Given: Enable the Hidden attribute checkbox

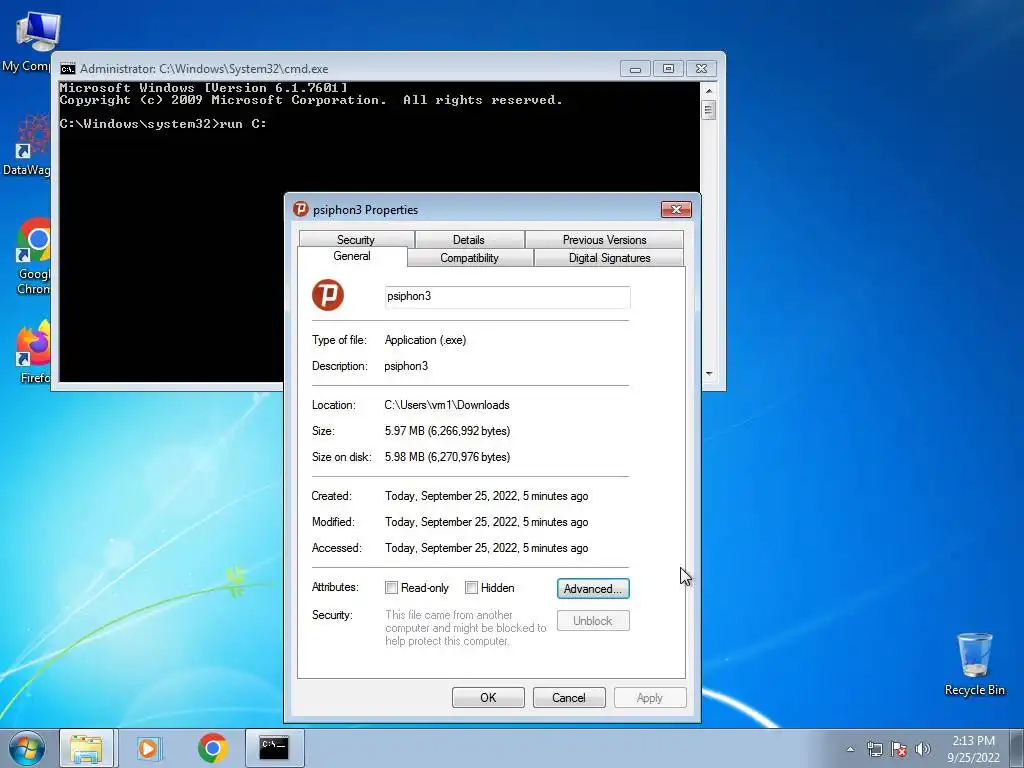Looking at the screenshot, I should pos(471,588).
